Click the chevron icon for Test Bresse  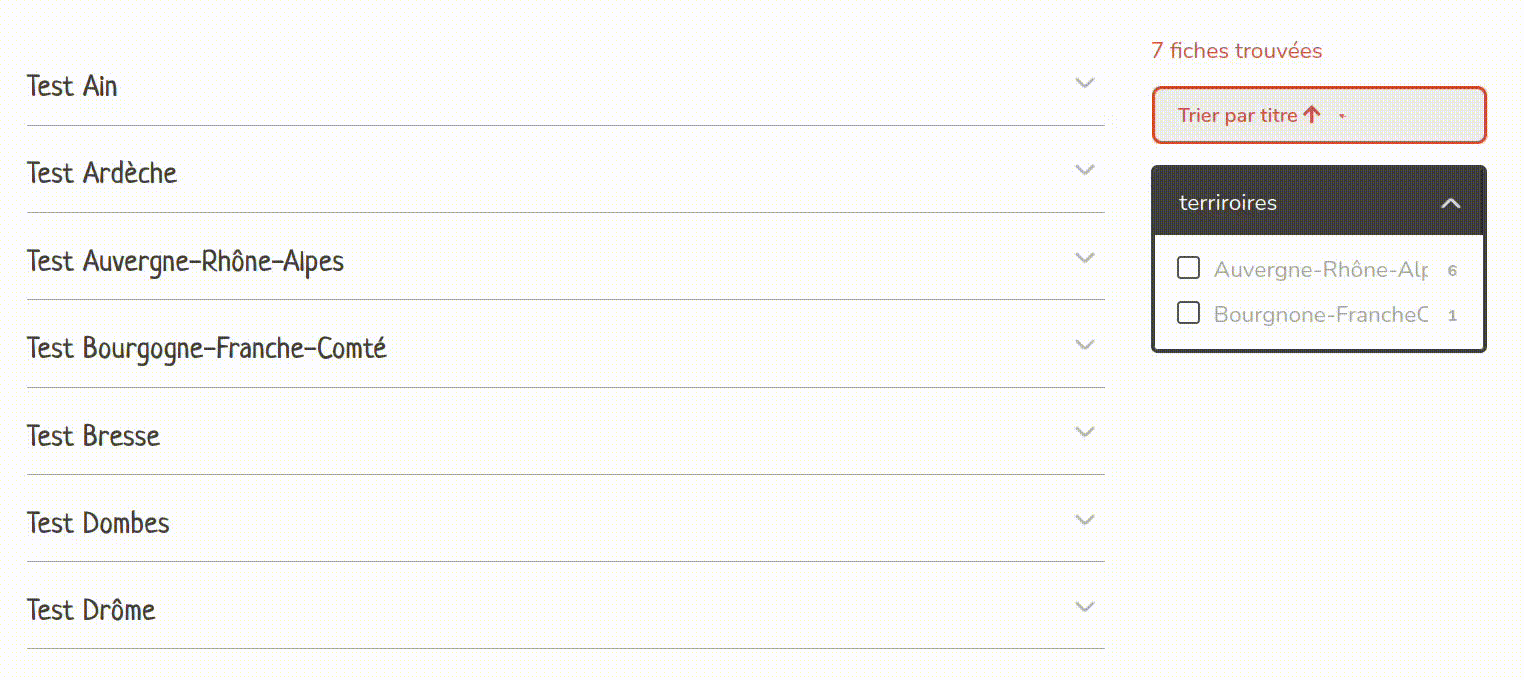pos(1085,432)
